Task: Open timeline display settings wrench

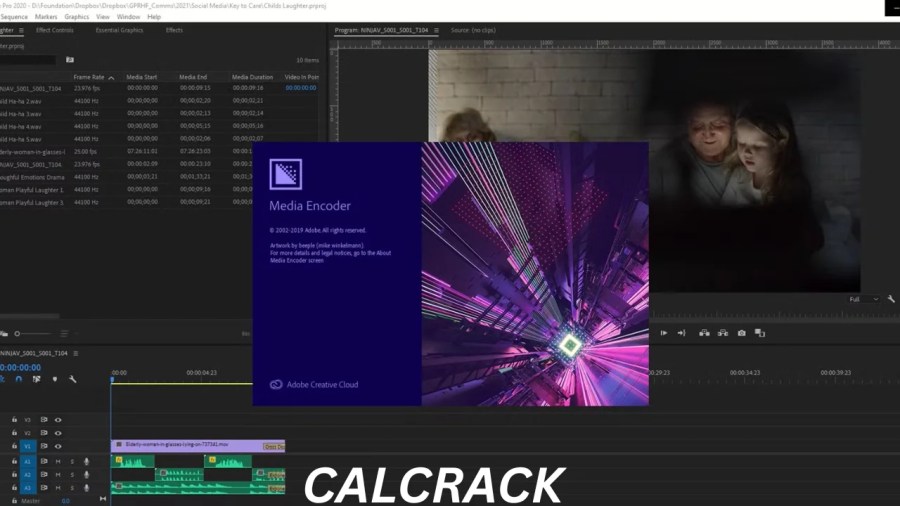Action: point(73,379)
